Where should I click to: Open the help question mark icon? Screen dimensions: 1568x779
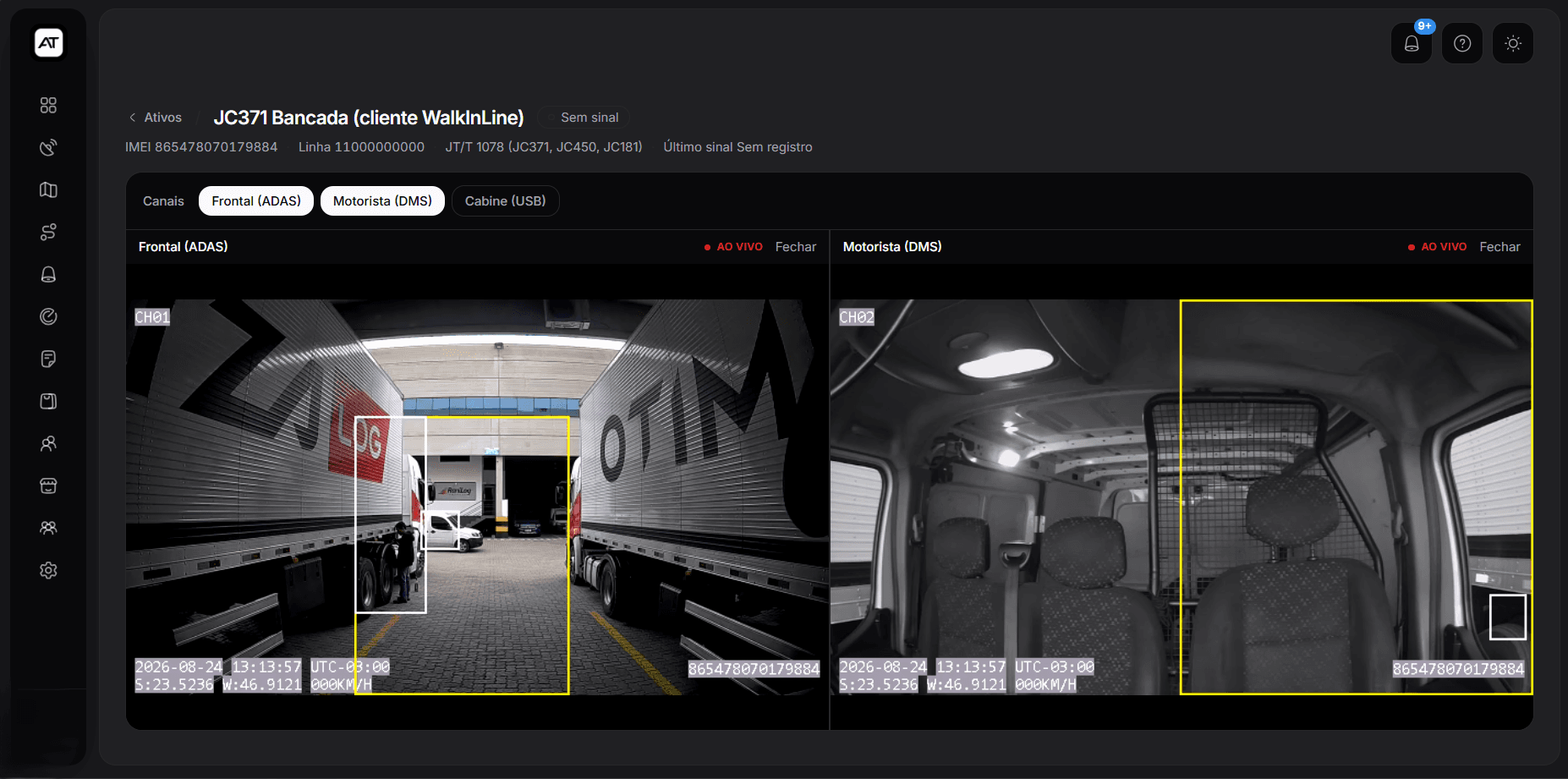click(1462, 43)
